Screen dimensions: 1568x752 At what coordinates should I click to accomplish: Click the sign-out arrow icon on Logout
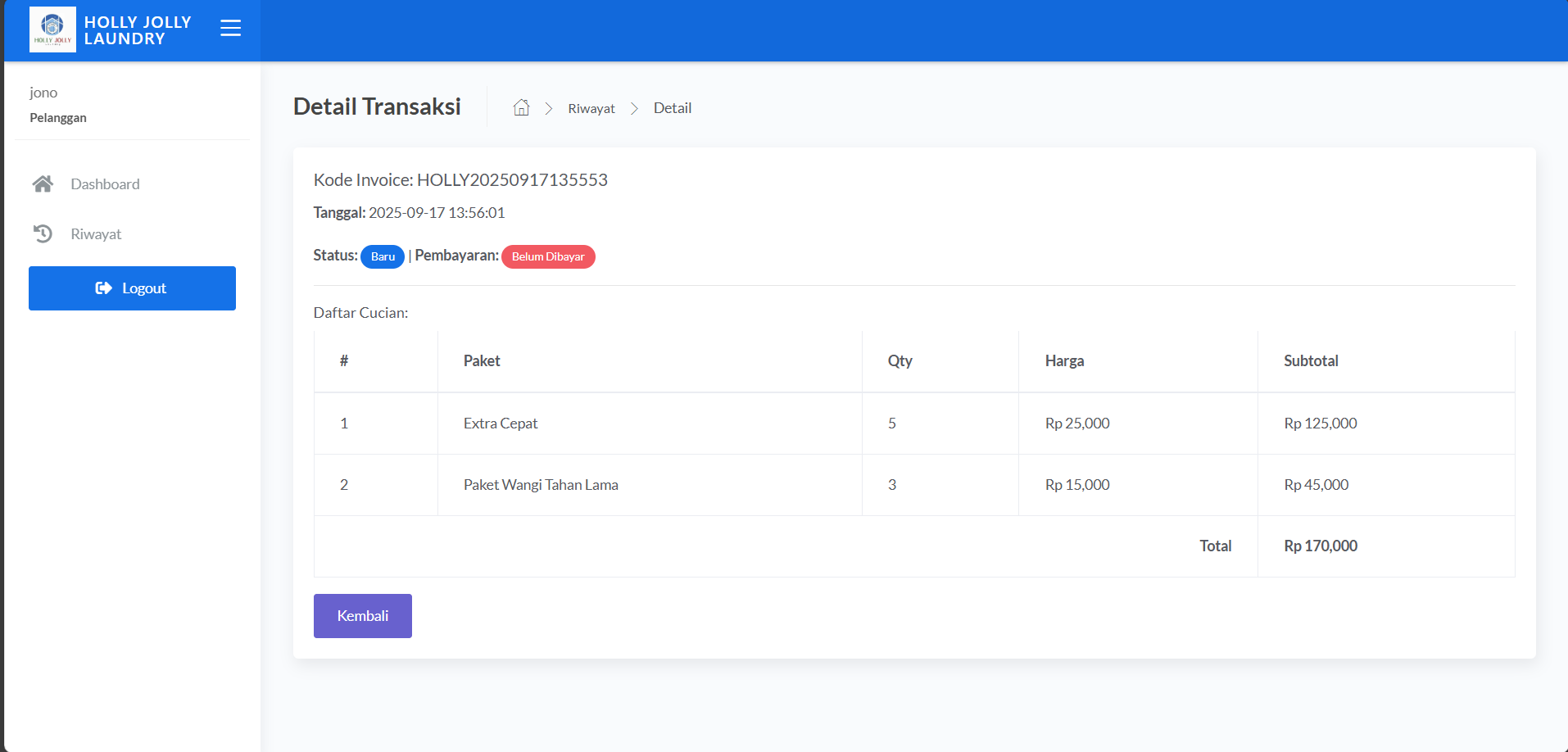pyautogui.click(x=103, y=288)
